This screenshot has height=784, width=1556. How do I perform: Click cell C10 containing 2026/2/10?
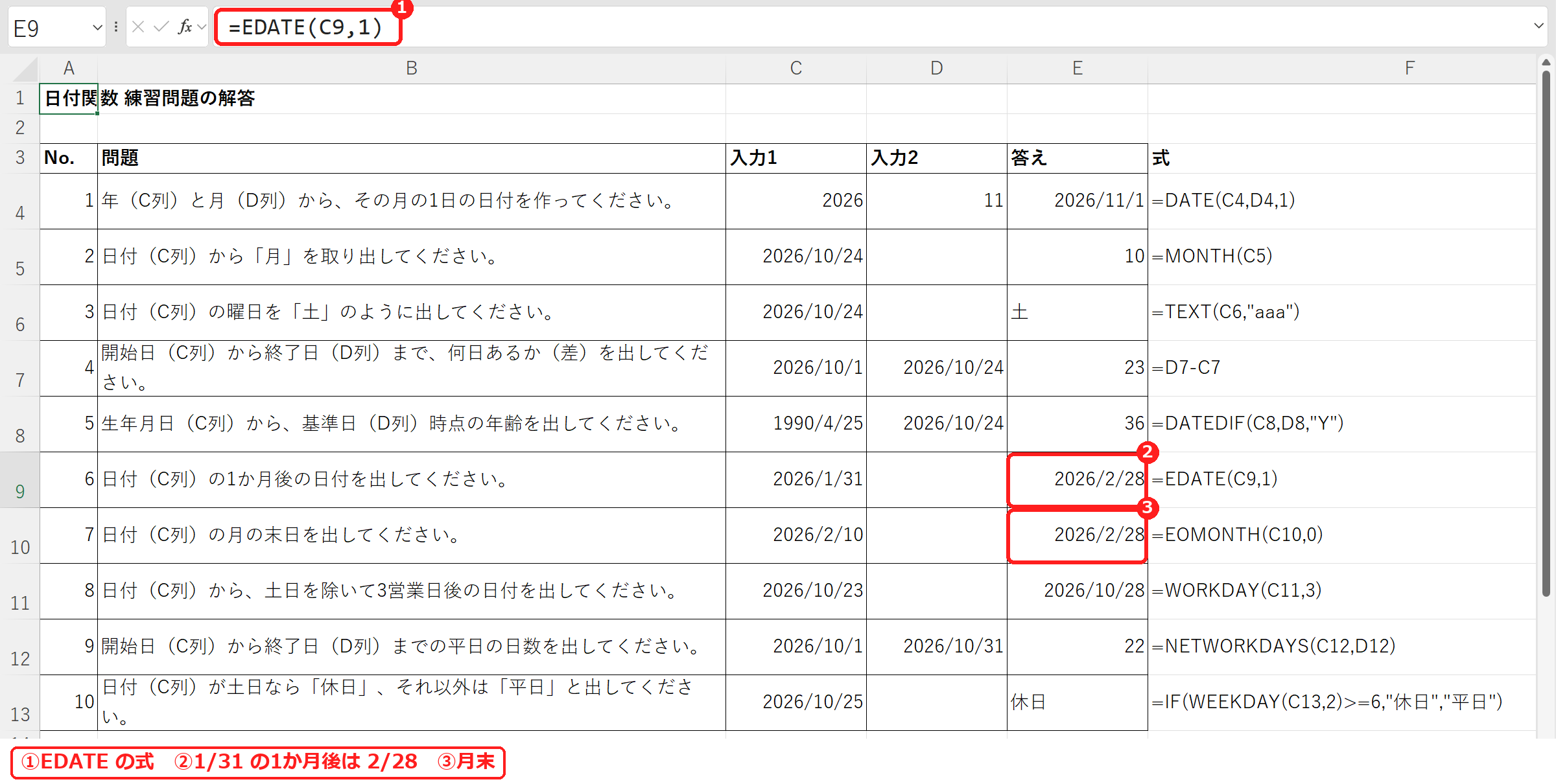[x=796, y=535]
